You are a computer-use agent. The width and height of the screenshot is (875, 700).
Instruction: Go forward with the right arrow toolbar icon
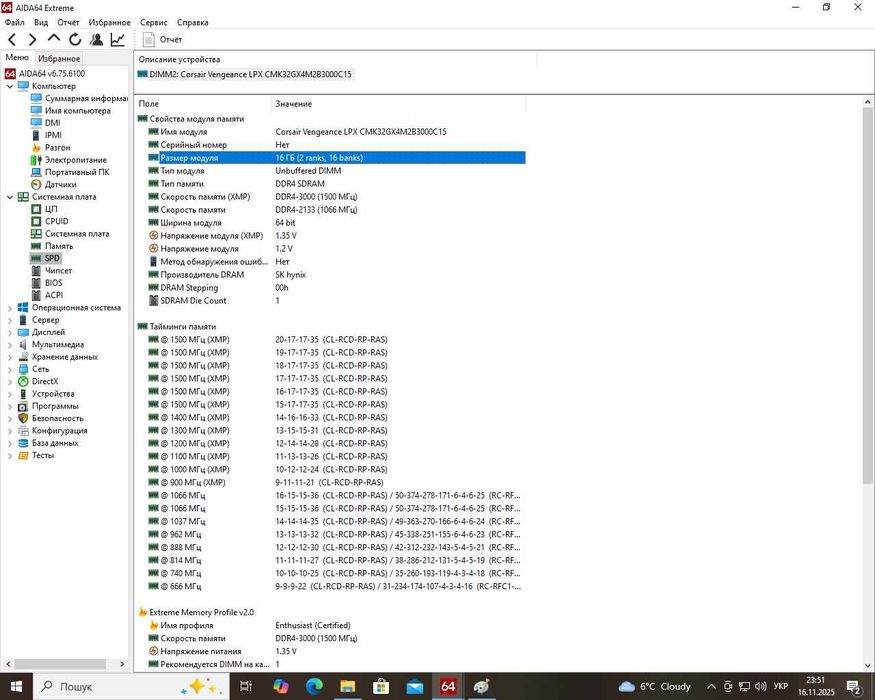click(32, 40)
